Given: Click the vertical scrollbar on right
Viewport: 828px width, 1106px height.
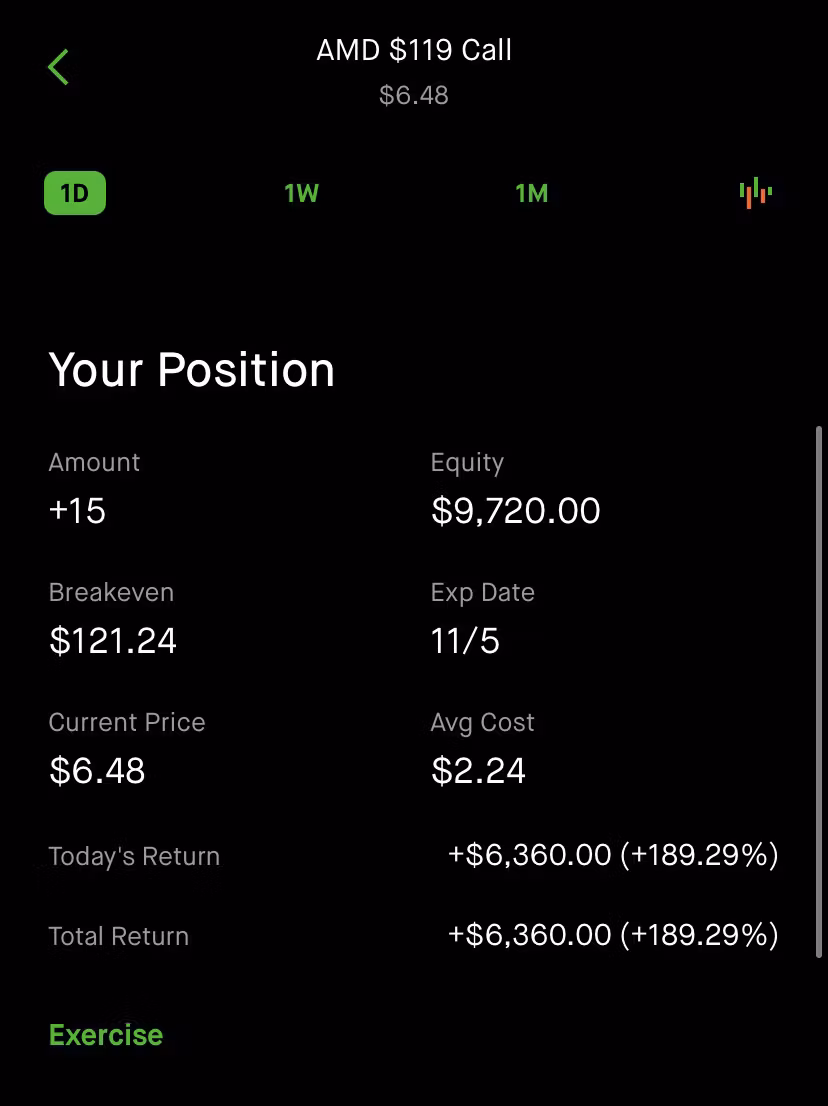Looking at the screenshot, I should point(819,690).
